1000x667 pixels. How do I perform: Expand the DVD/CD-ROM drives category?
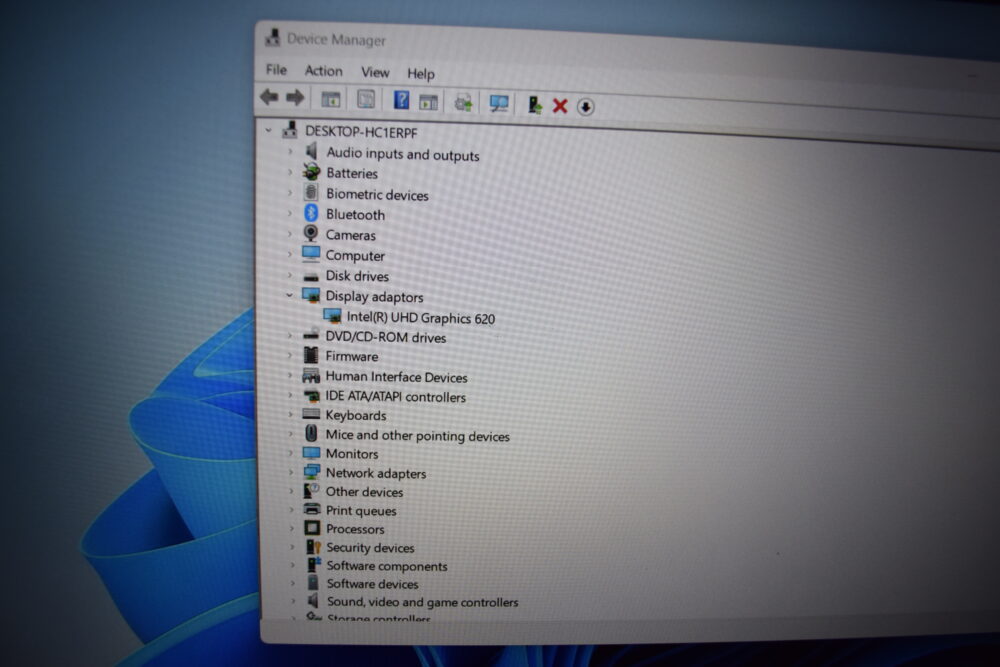290,335
